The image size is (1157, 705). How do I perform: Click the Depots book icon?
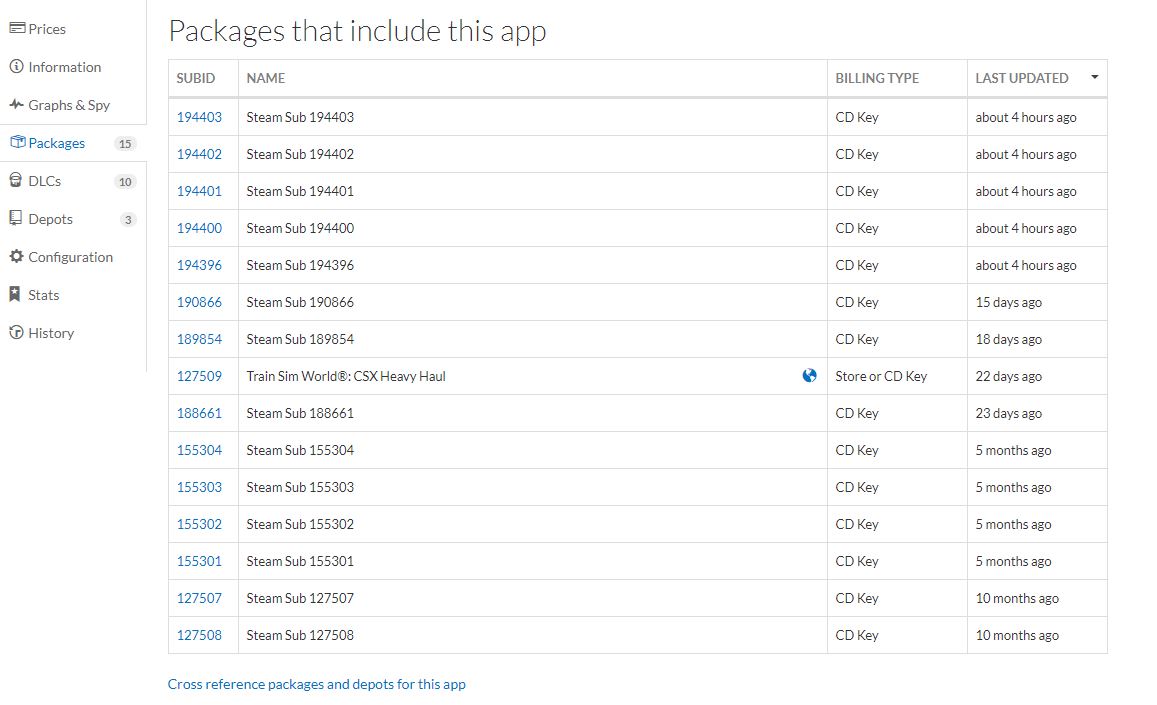tap(17, 219)
